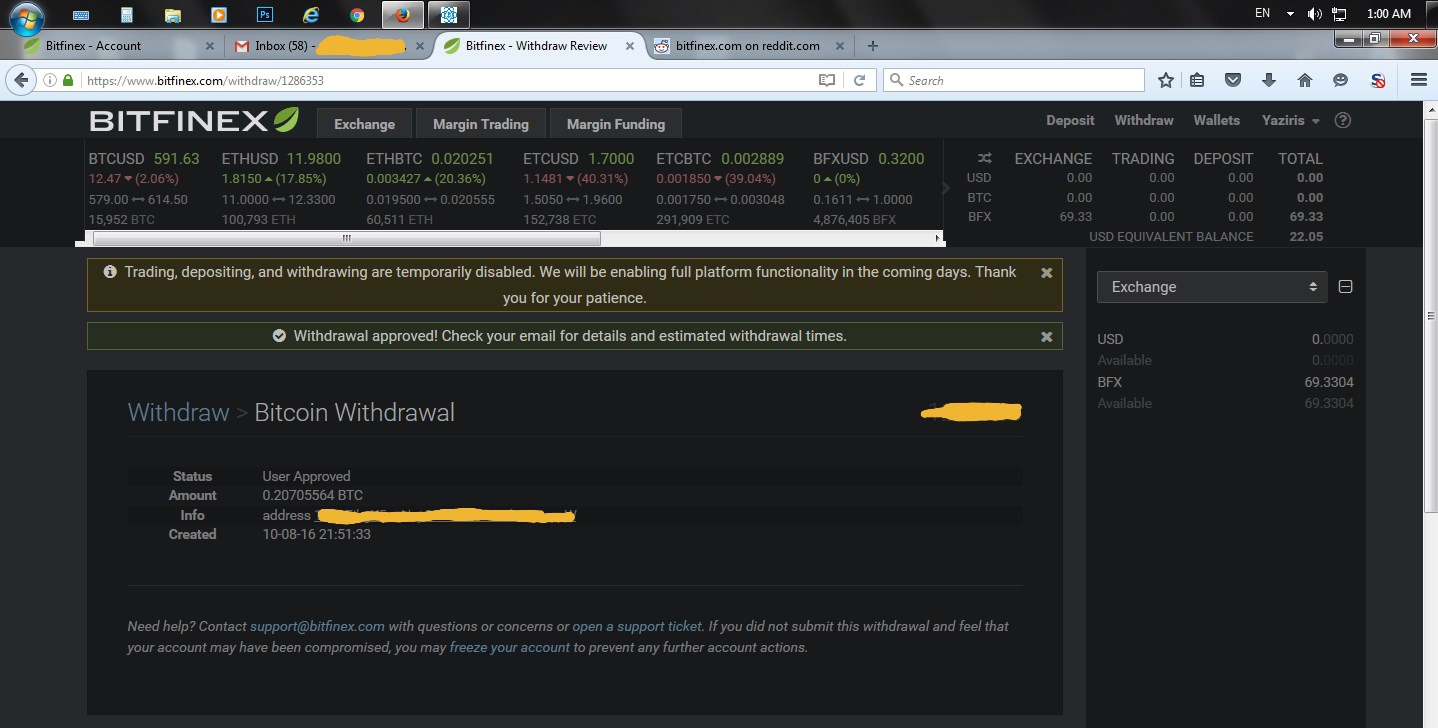The width and height of the screenshot is (1438, 728).
Task: Select the BTCUSD ticker
Action: pyautogui.click(x=144, y=188)
